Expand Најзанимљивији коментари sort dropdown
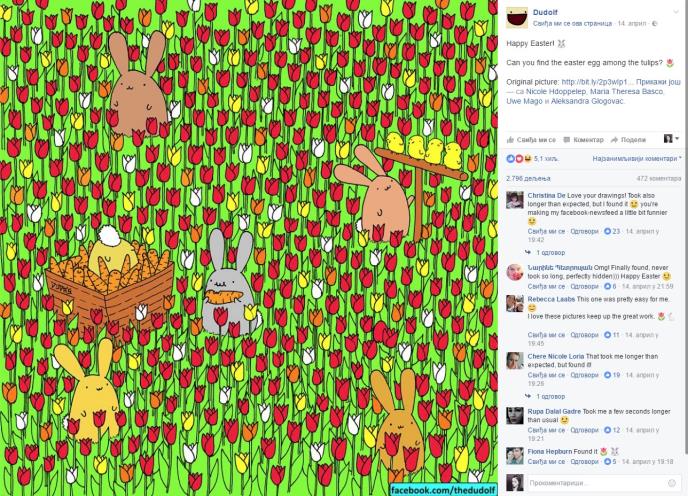 637,158
